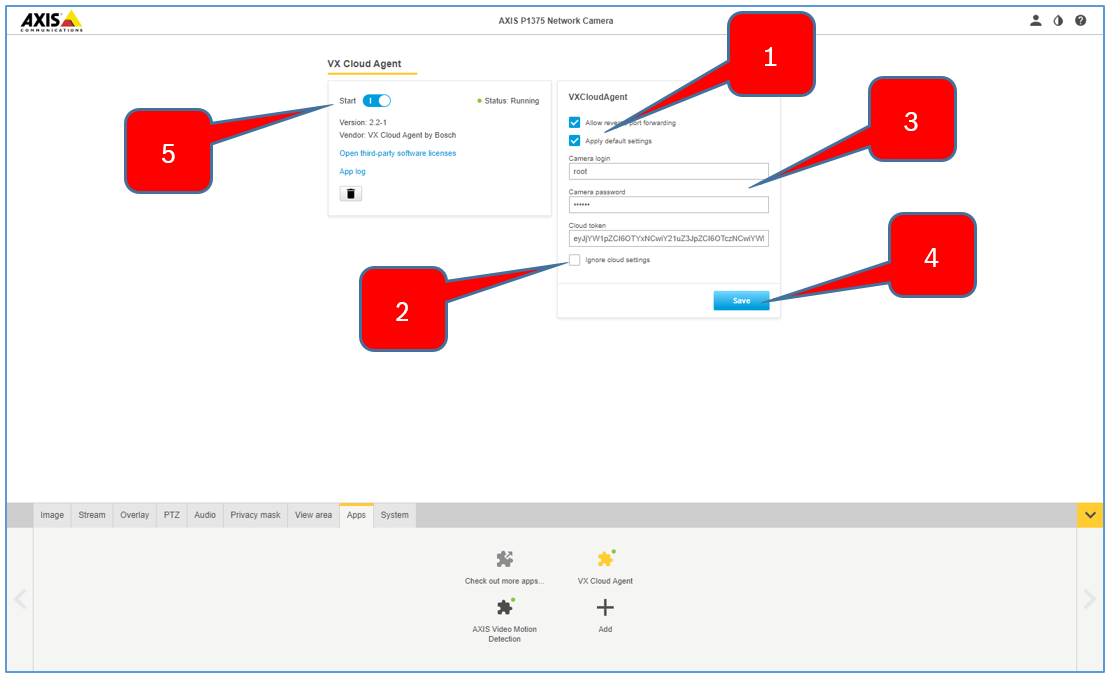Viewport: 1109px width, 677px height.
Task: Click the AXIS Communications logo
Action: (52, 20)
